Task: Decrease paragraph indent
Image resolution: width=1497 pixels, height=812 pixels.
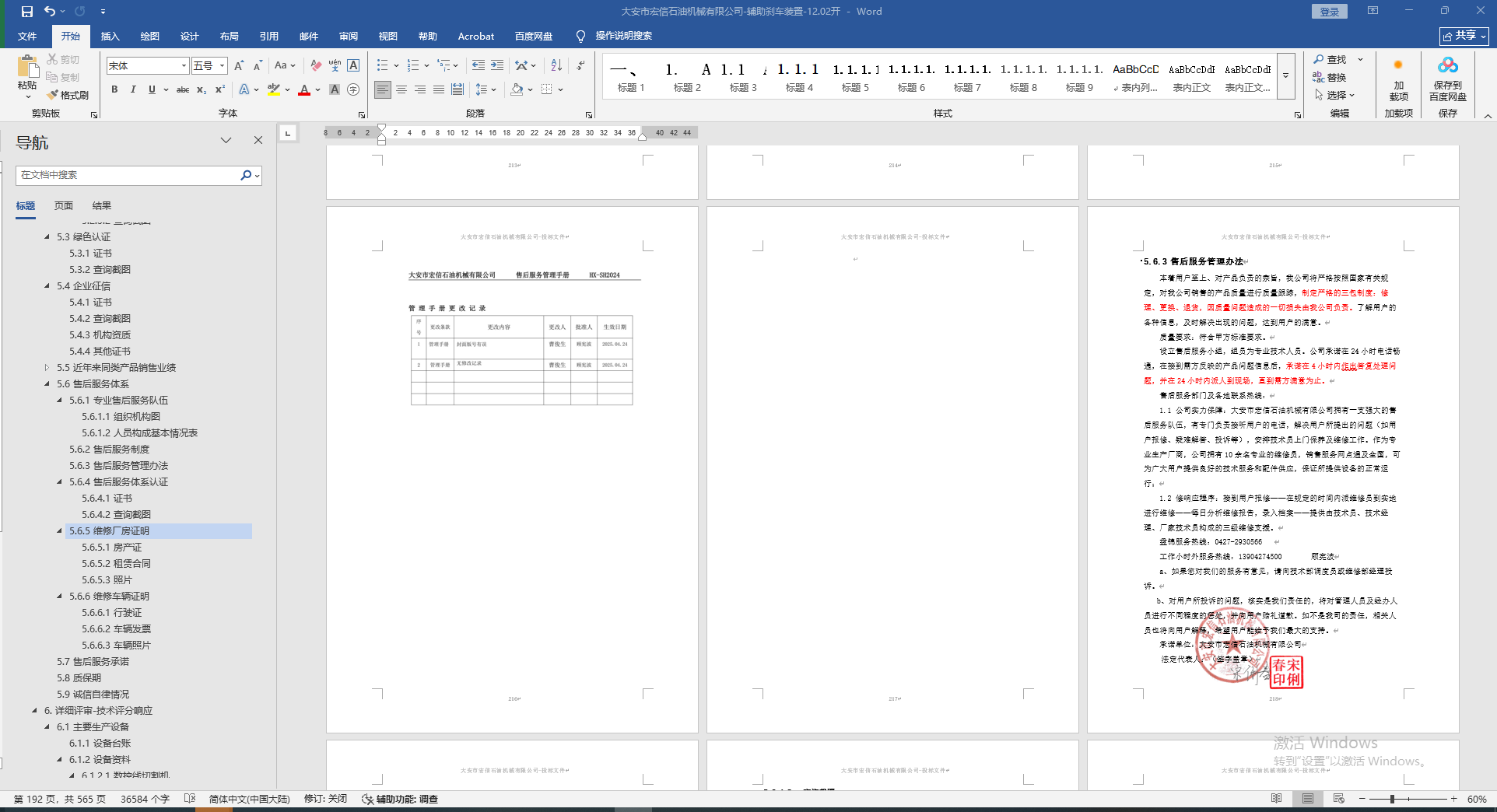Action: click(x=479, y=66)
